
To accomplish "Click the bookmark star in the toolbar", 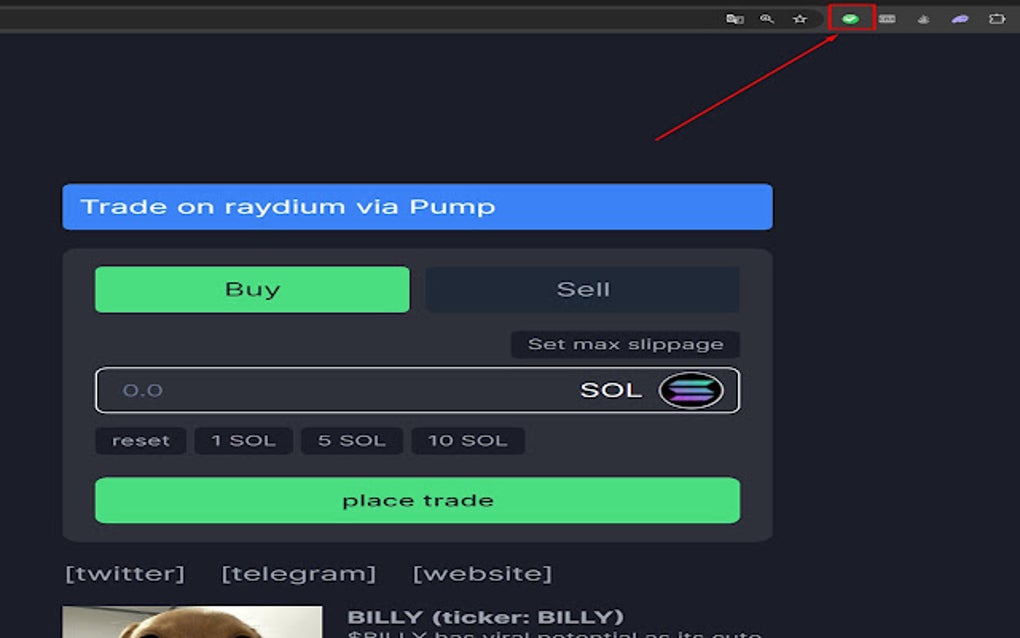I will click(x=800, y=18).
